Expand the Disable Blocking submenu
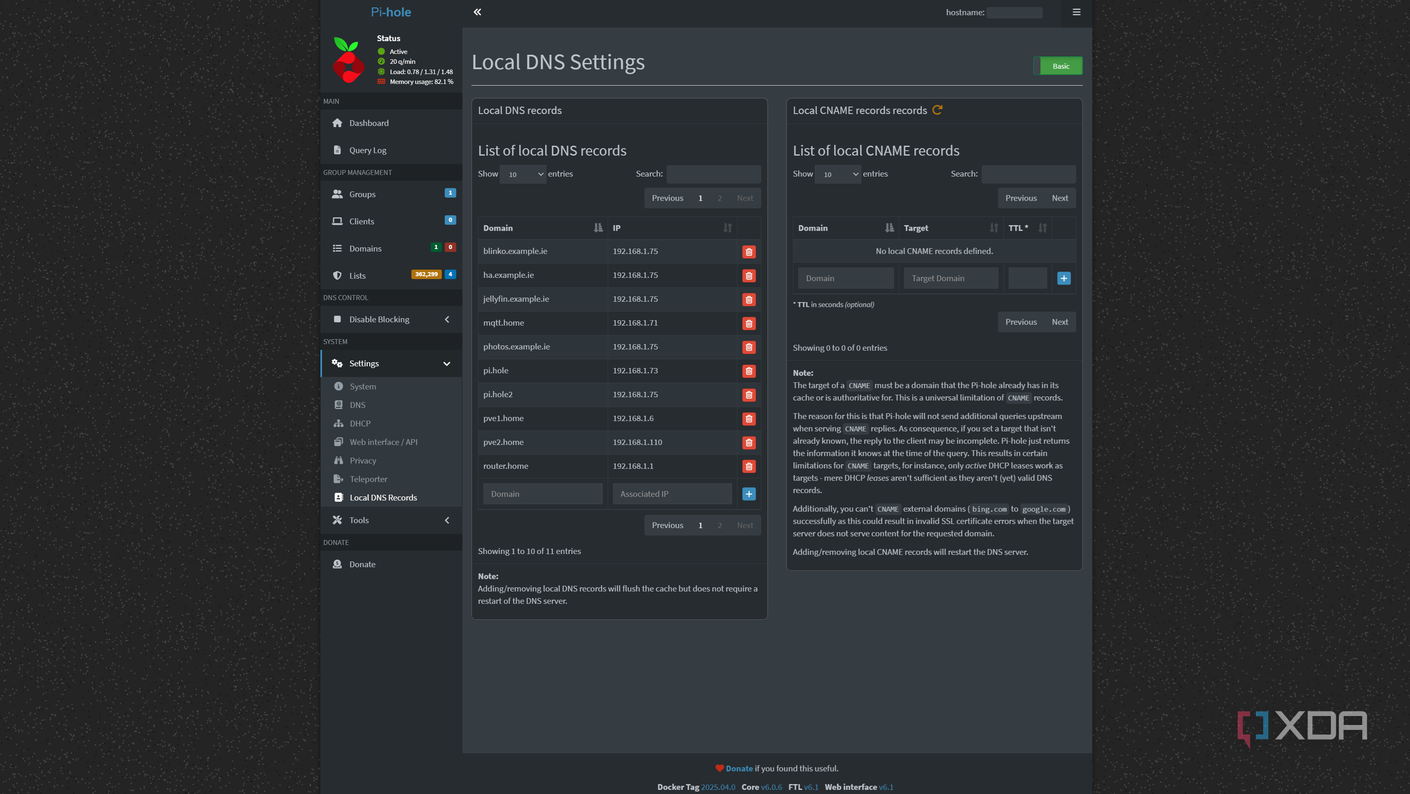 (390, 320)
